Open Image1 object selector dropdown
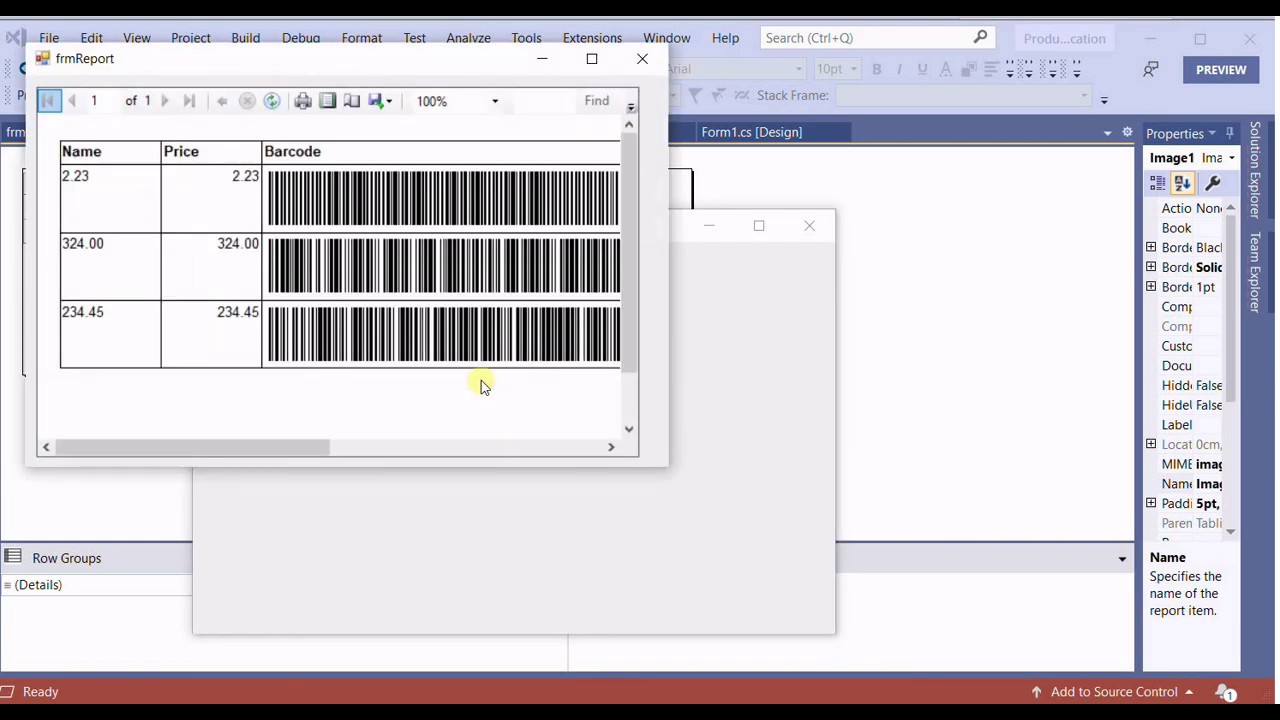 click(x=1231, y=158)
